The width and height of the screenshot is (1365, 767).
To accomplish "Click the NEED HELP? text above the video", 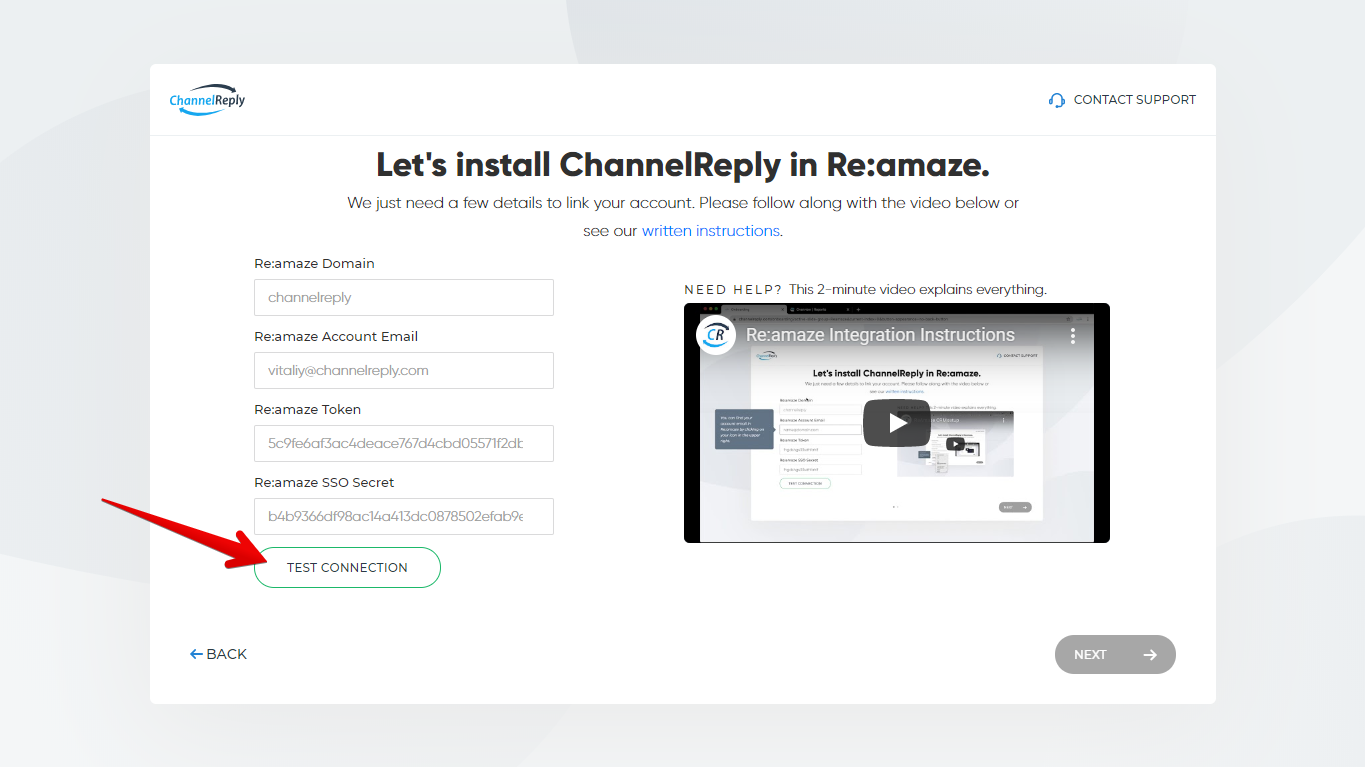I will coord(733,290).
